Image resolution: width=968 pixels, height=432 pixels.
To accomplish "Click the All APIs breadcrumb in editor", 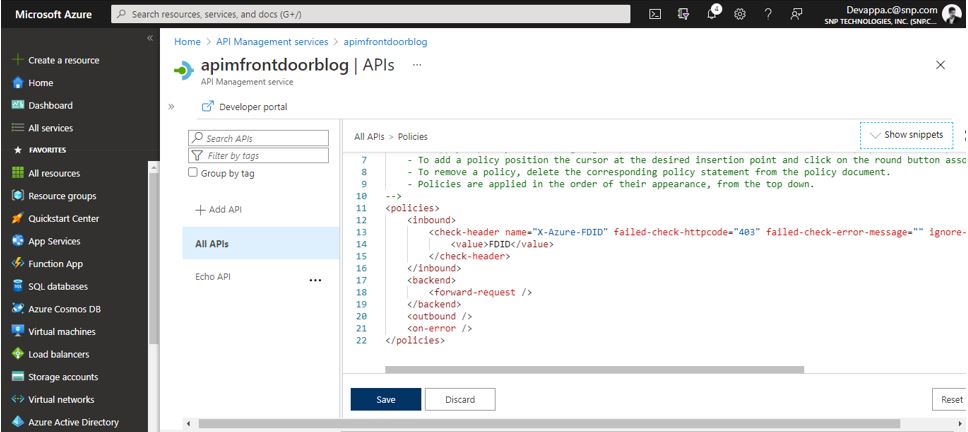I will 369,136.
